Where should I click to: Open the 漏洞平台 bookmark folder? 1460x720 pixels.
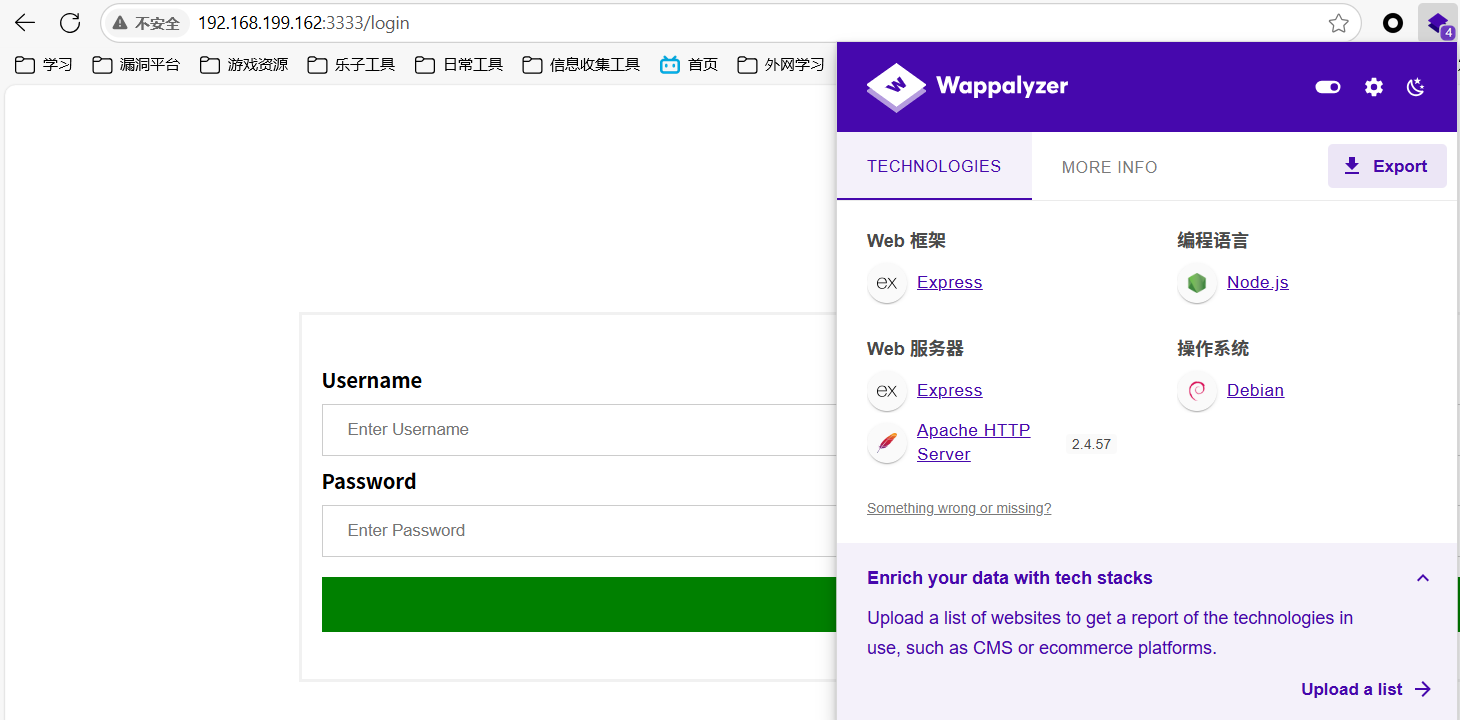tap(137, 65)
